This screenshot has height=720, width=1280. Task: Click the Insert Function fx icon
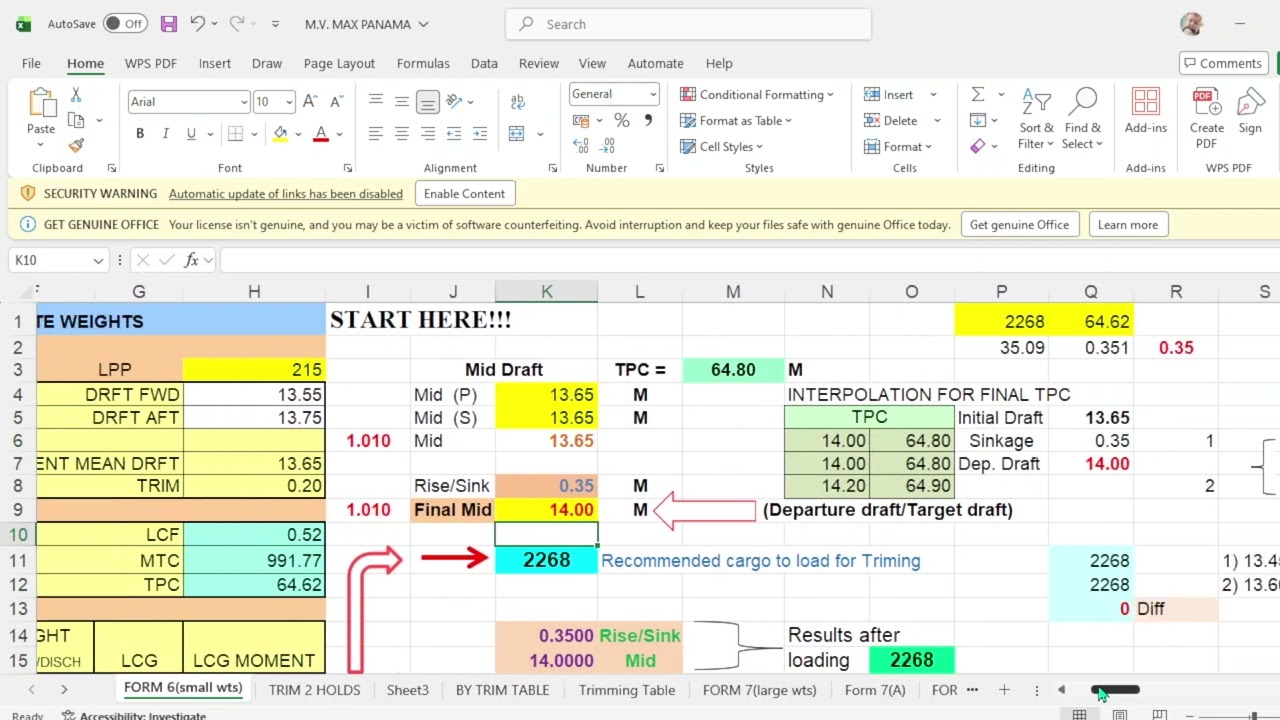[x=191, y=260]
